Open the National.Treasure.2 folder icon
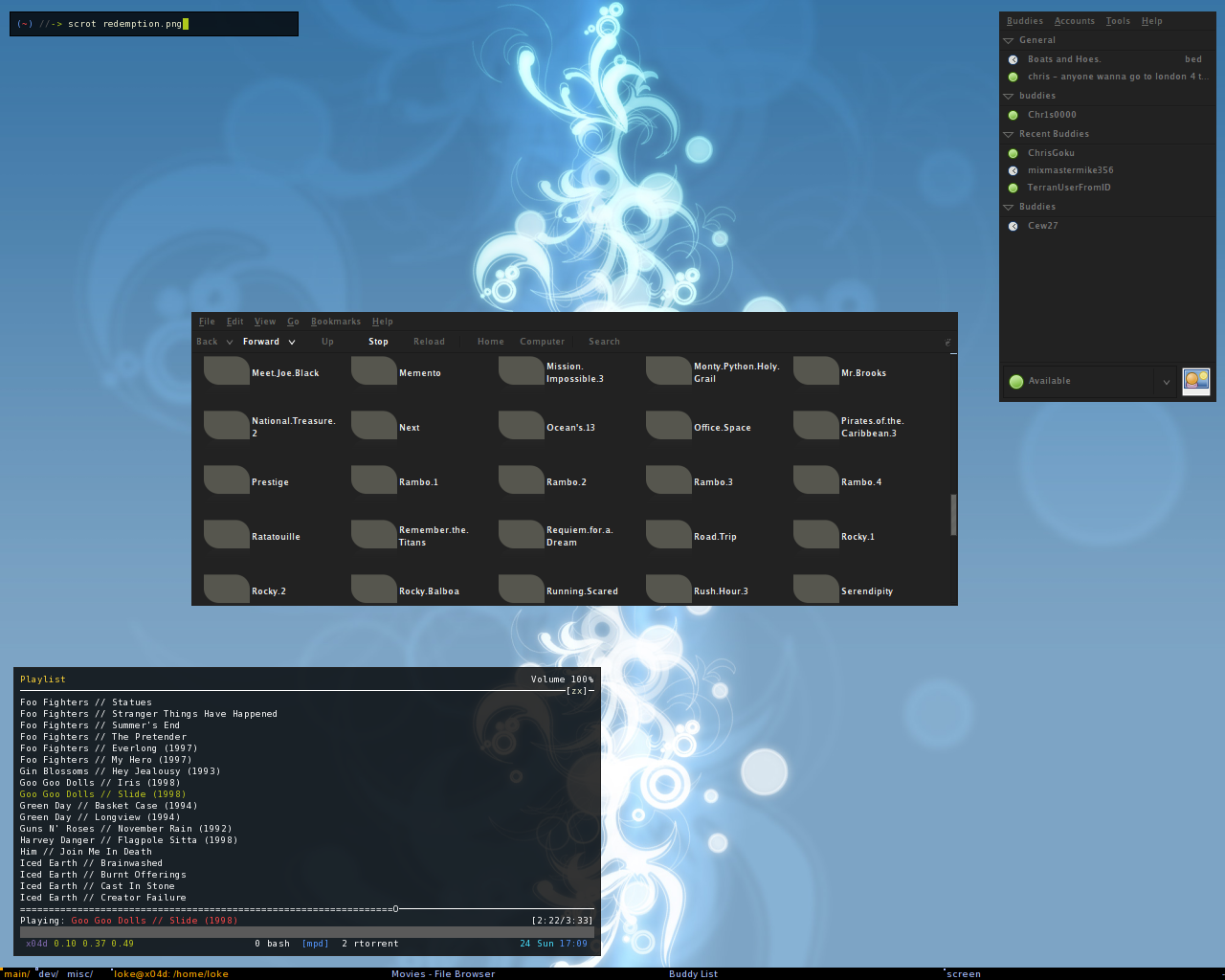Screen dimensions: 1225x980 coord(227,426)
